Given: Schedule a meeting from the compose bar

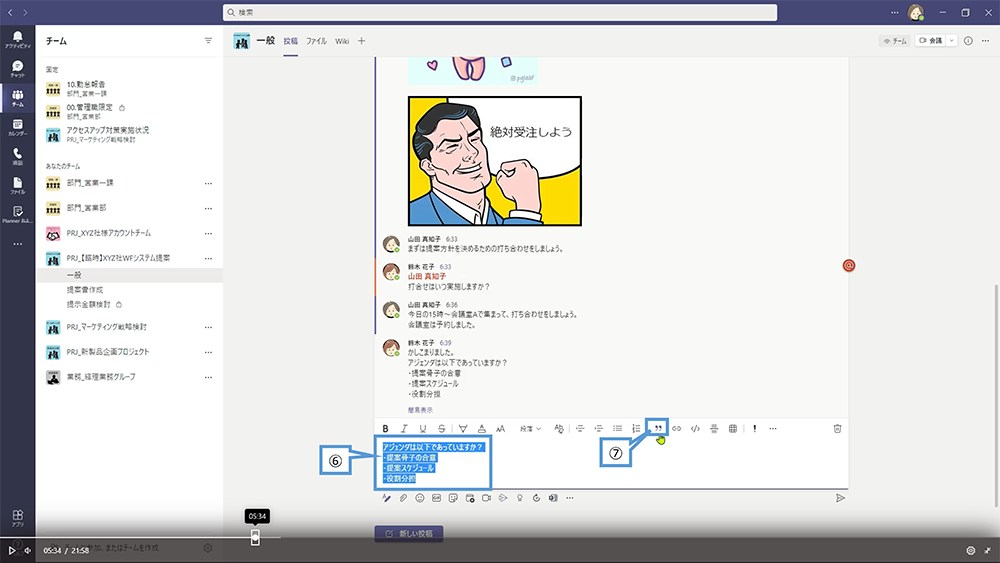Looking at the screenshot, I should pyautogui.click(x=470, y=498).
